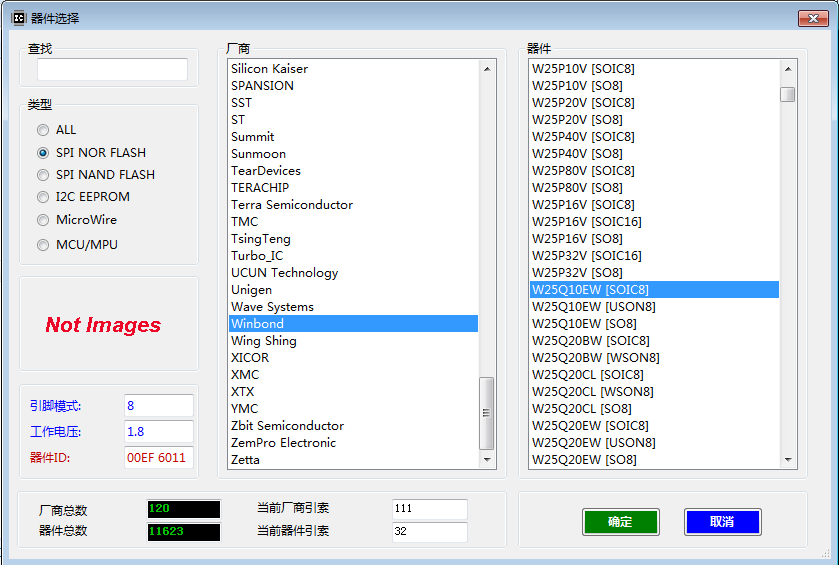Screen dimensions: 839x565
Task: Select device W25Q20CL [SOIC8]
Action: (654, 375)
